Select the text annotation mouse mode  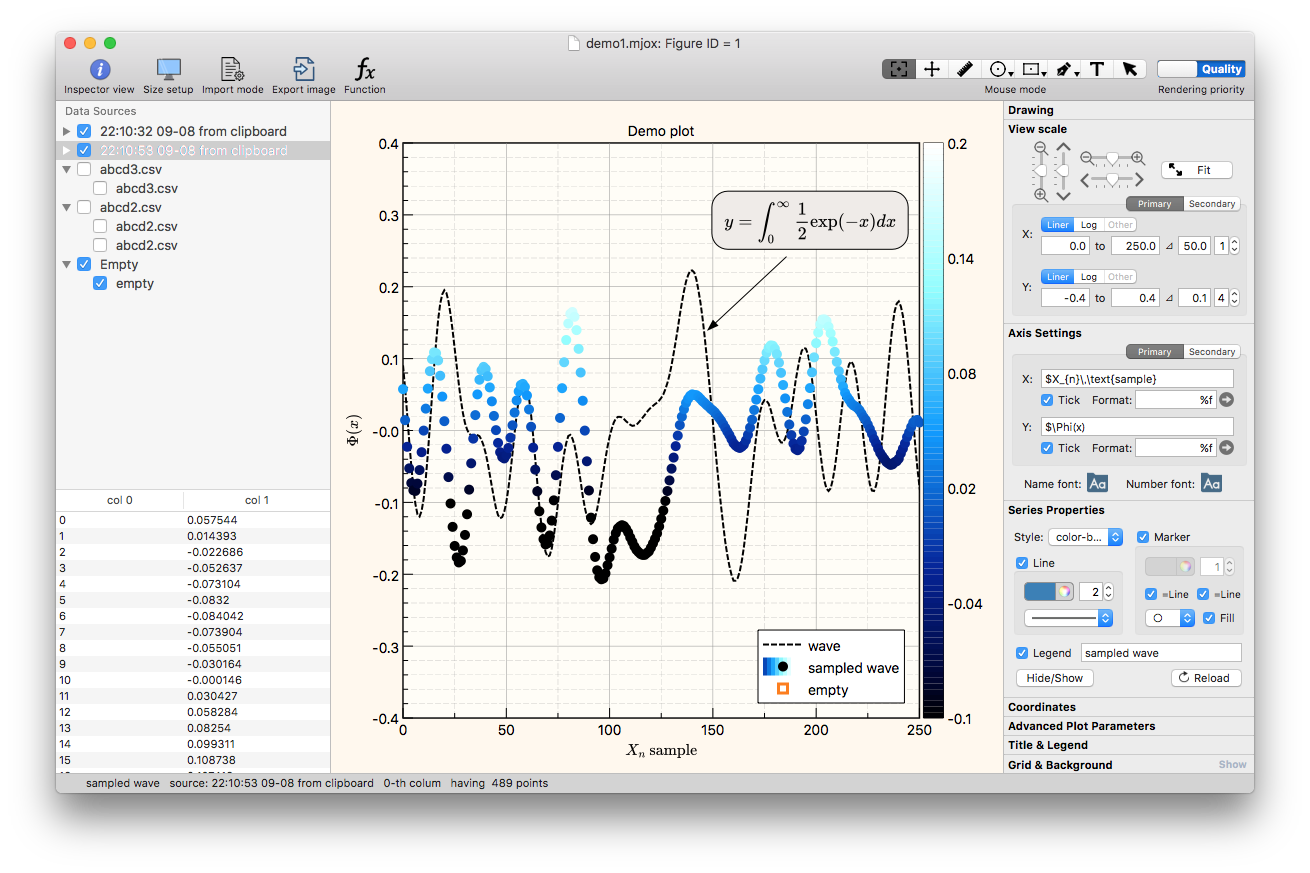tap(1097, 69)
